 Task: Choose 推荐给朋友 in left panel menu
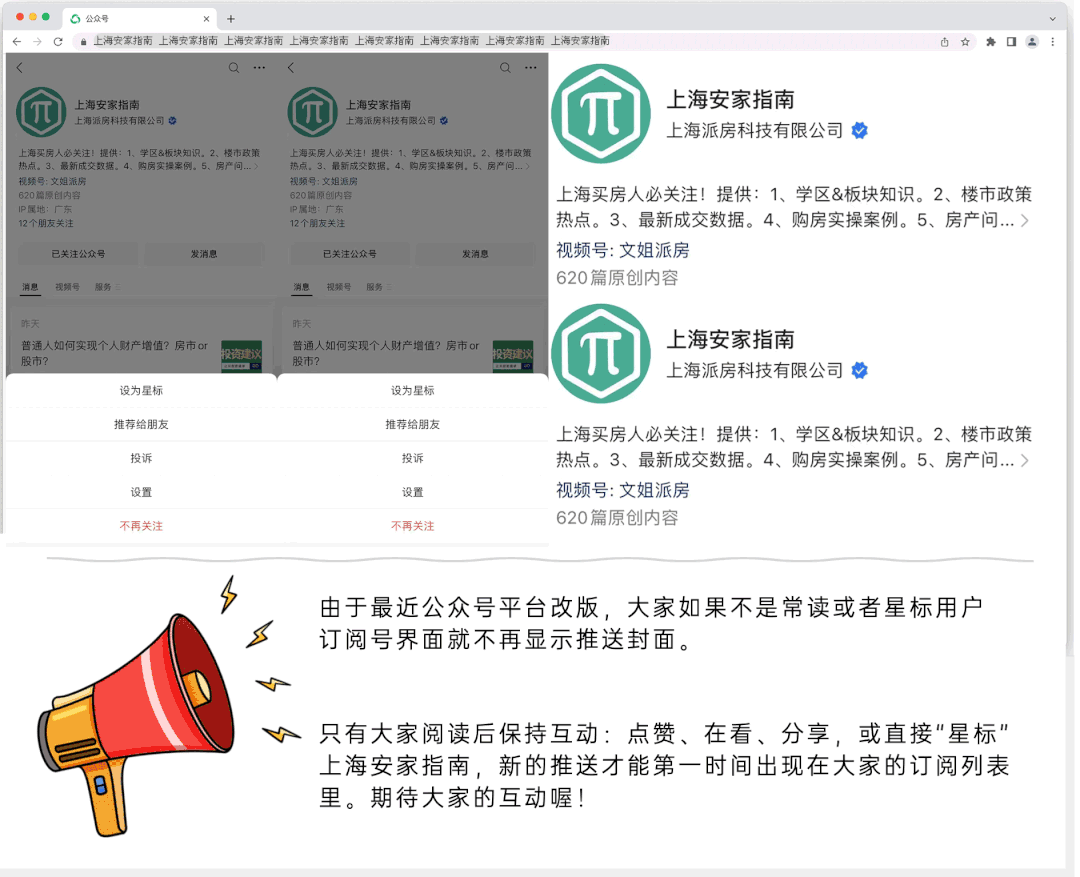pyautogui.click(x=141, y=424)
